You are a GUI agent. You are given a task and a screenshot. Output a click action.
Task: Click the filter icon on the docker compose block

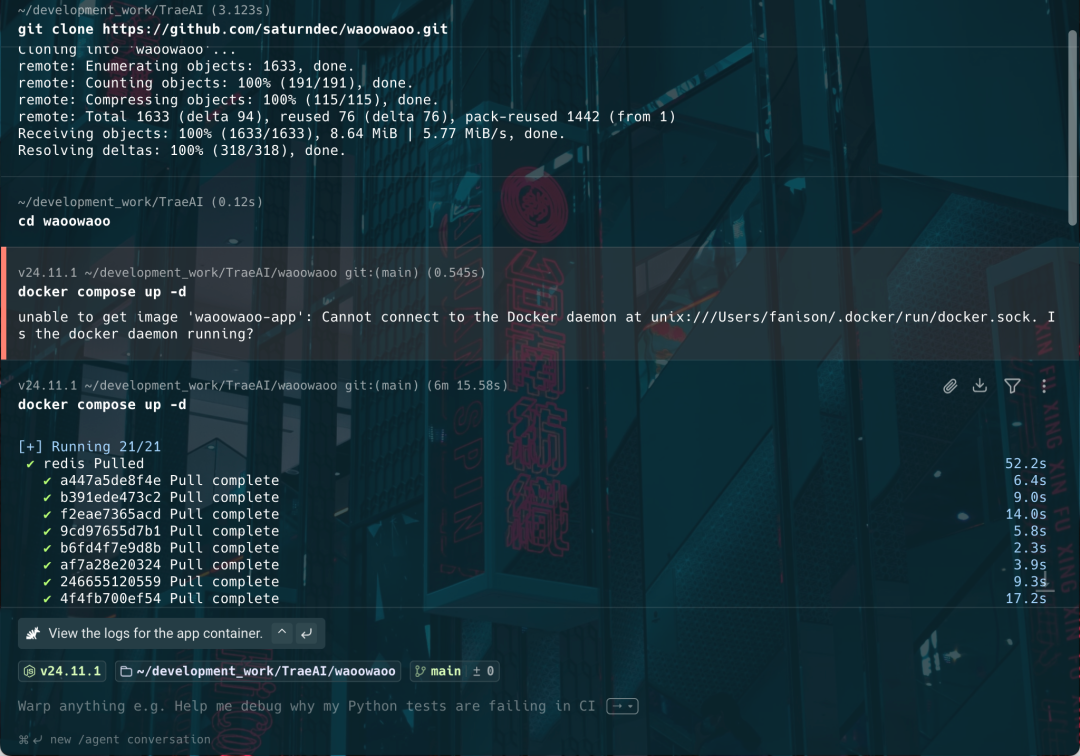tap(1012, 385)
